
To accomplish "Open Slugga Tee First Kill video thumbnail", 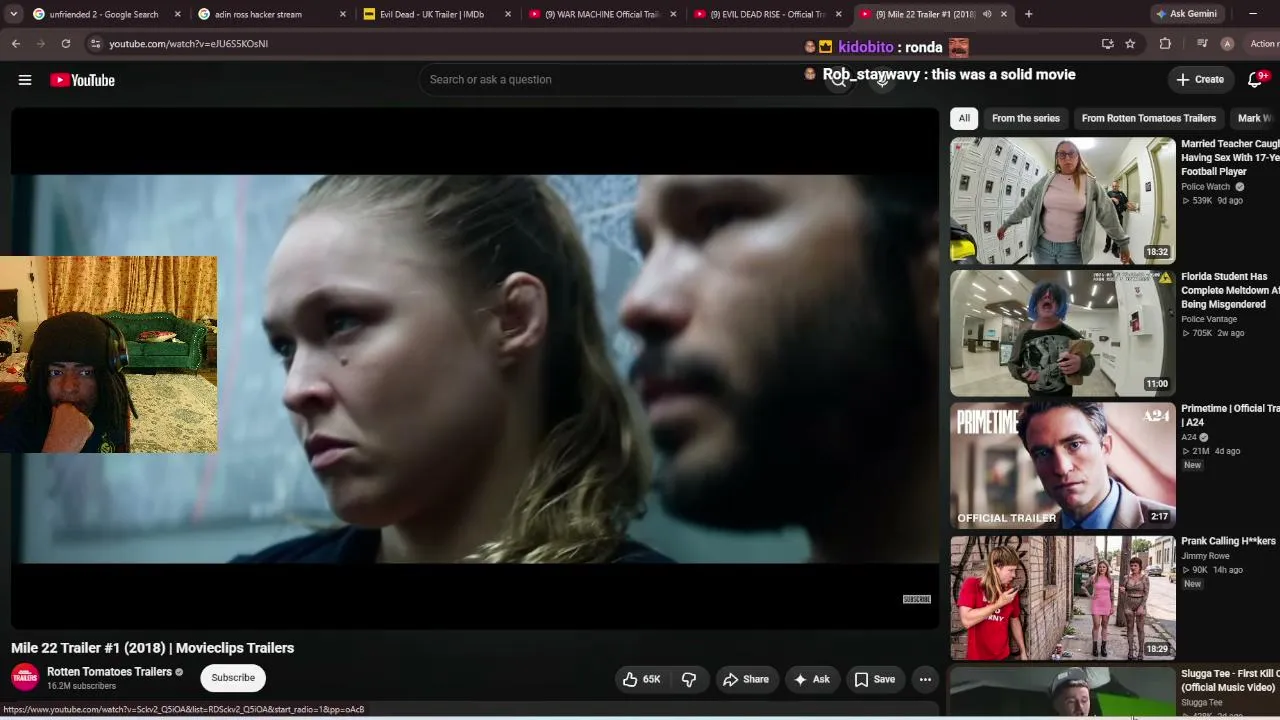I will pyautogui.click(x=1063, y=692).
